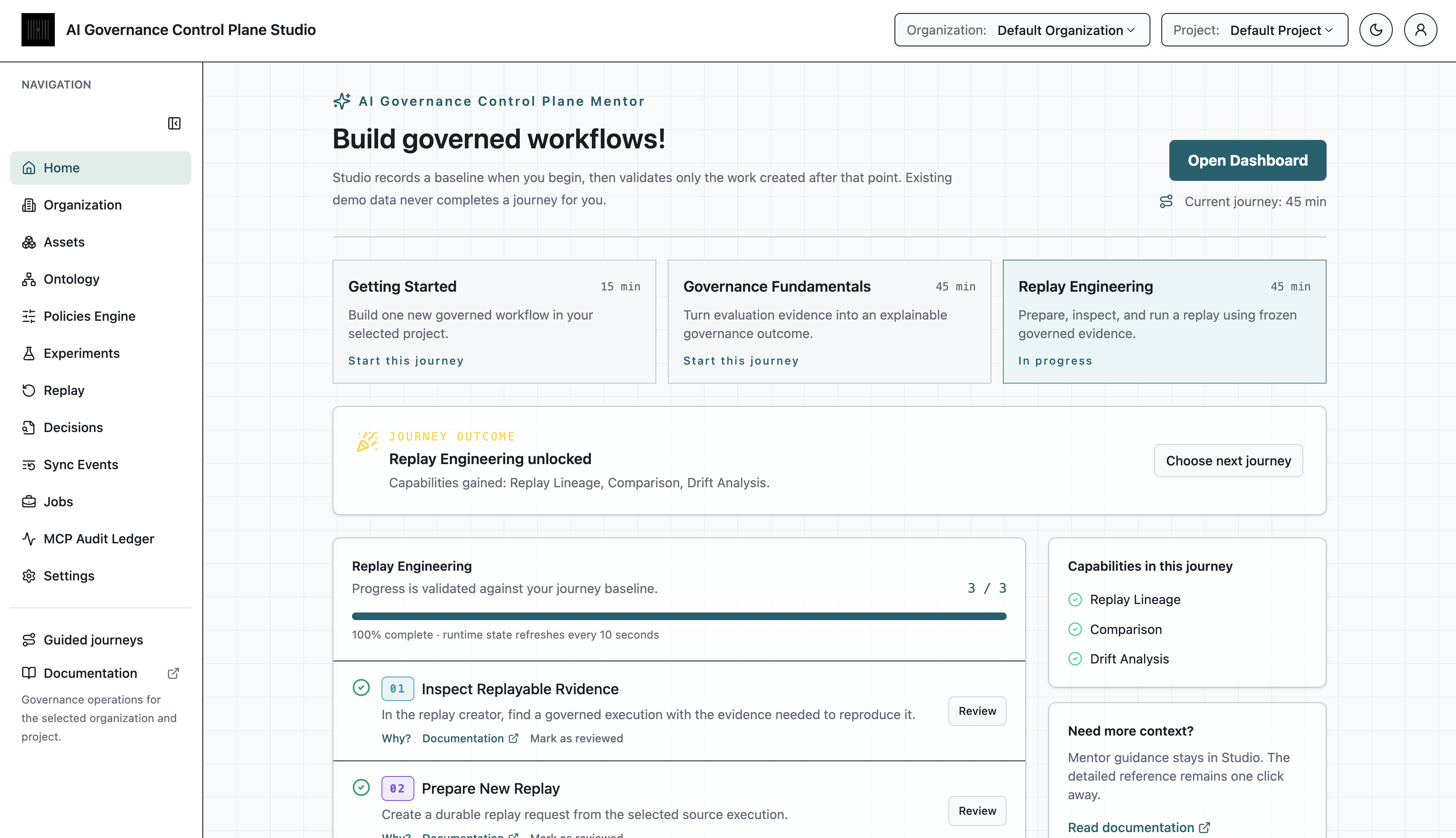Click the Drift Analysis check icon
Screen dimensions: 1456x838
(1075, 659)
